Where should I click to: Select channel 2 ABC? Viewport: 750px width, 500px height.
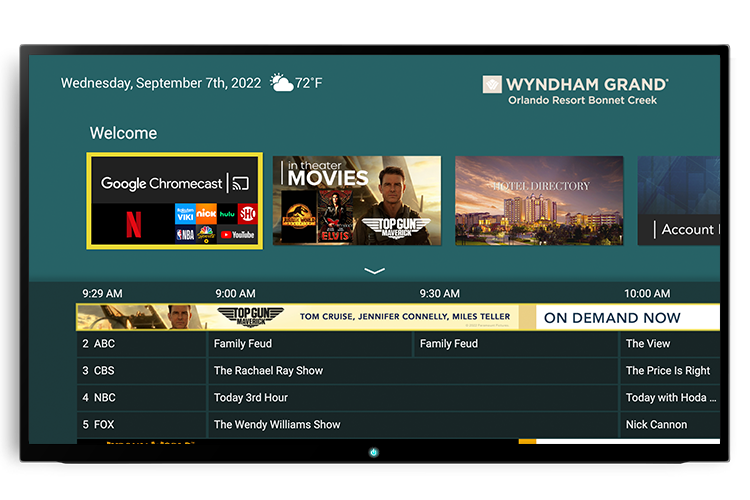coord(141,344)
